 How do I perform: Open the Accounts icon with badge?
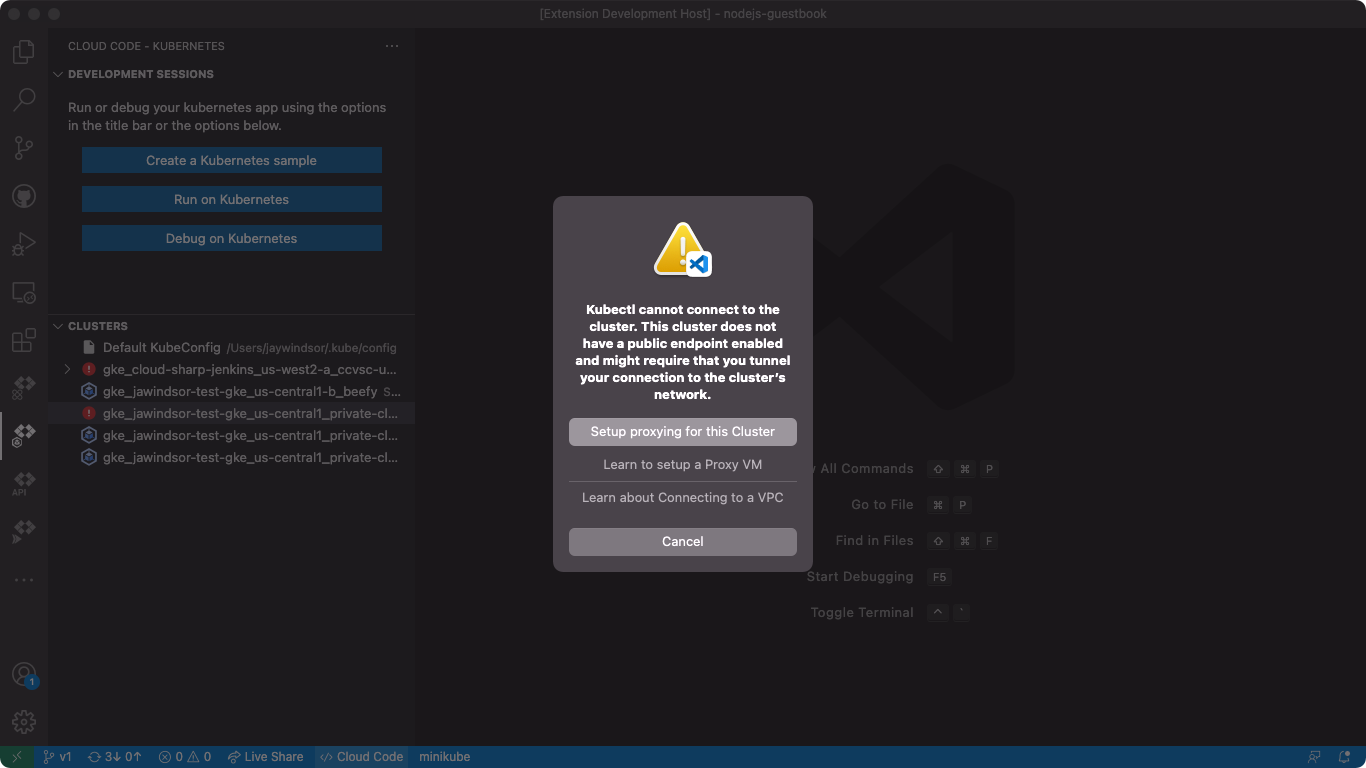point(24,675)
